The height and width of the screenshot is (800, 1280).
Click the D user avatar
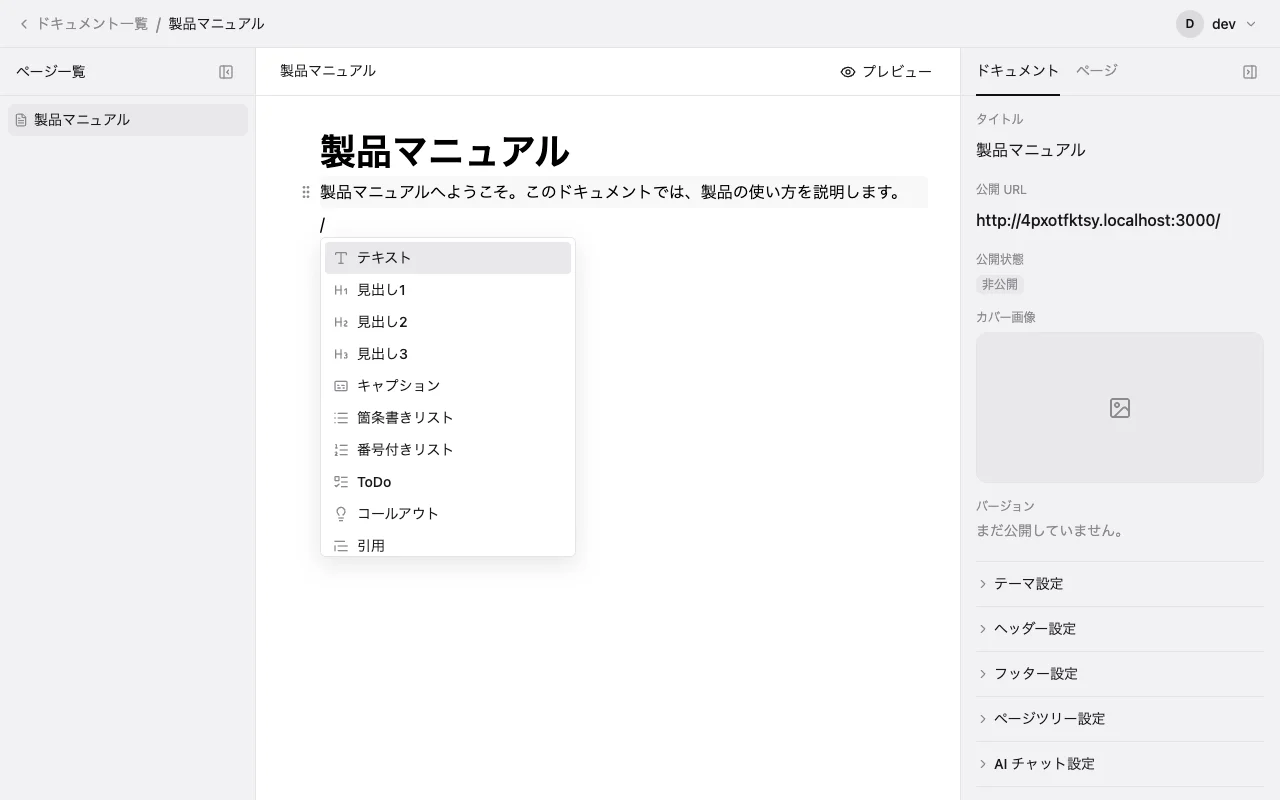pyautogui.click(x=1190, y=24)
